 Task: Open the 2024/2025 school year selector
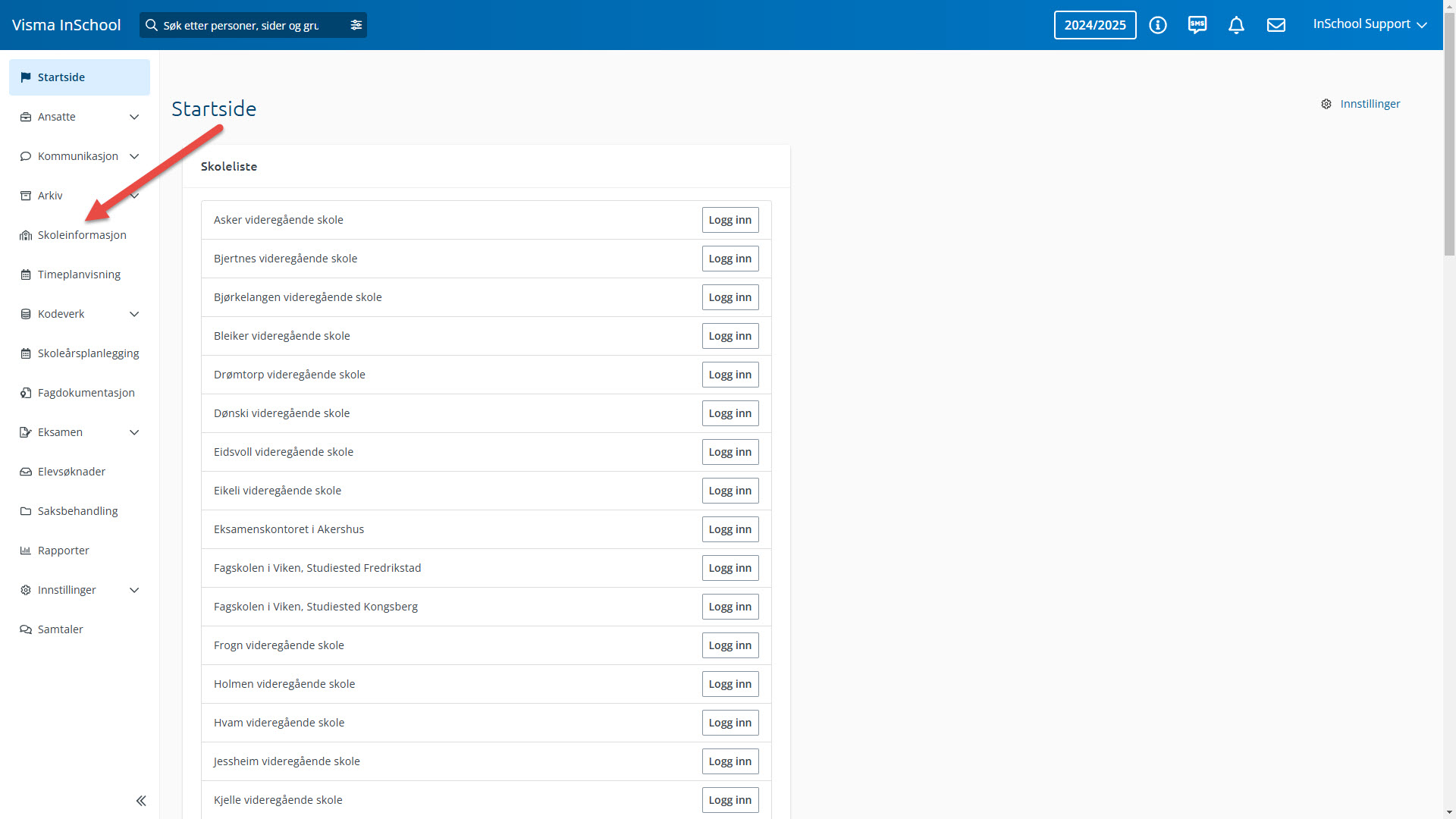tap(1094, 25)
